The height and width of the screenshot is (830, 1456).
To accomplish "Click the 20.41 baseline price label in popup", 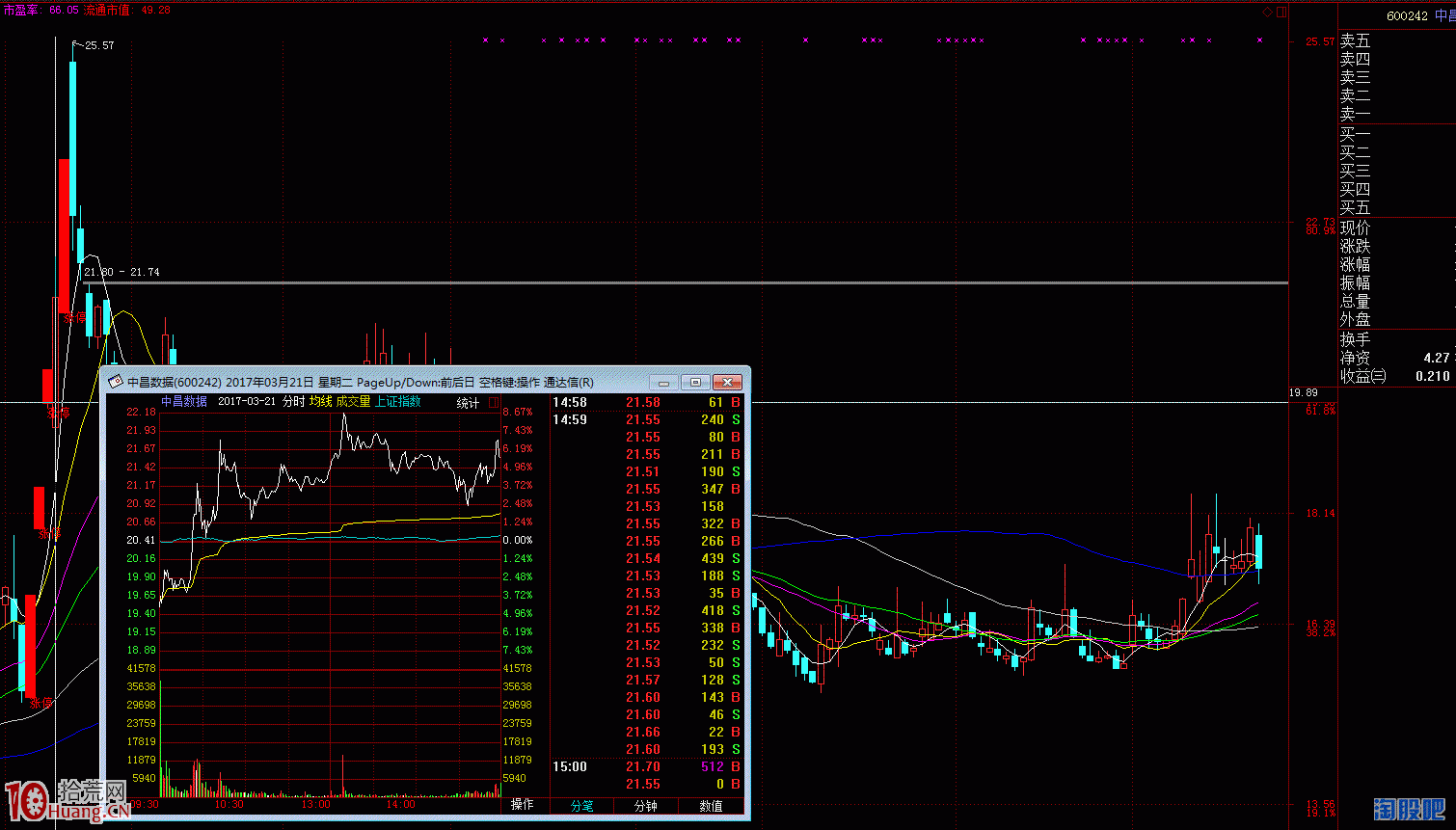I will click(141, 541).
